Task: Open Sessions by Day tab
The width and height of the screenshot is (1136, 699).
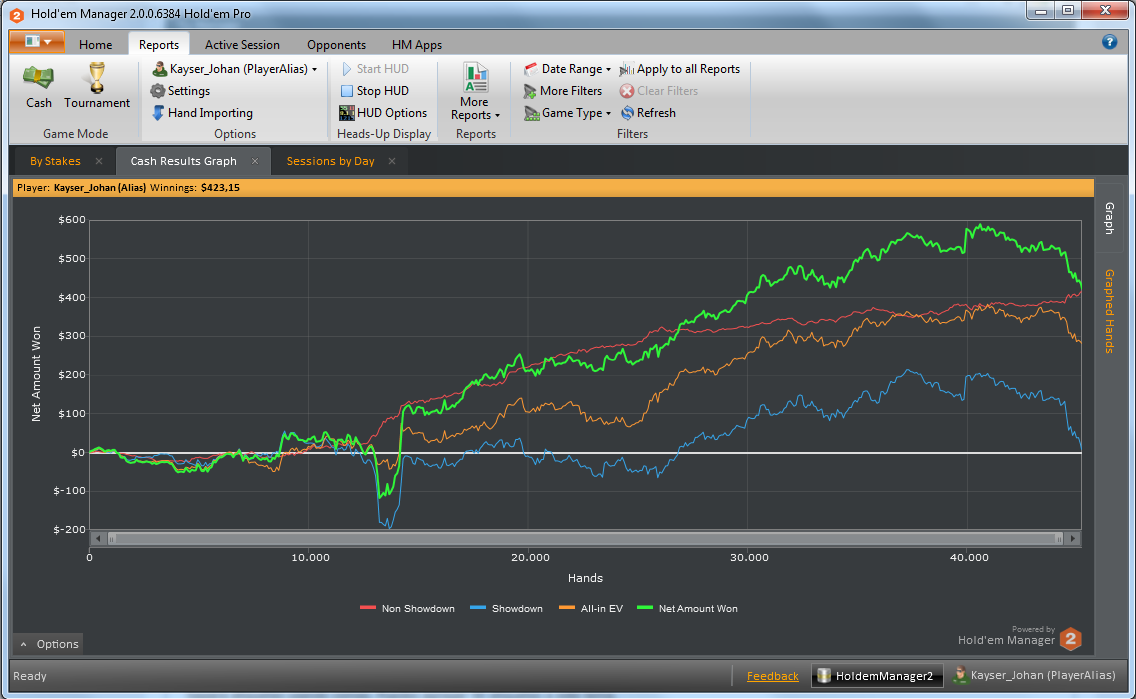Action: pyautogui.click(x=330, y=161)
